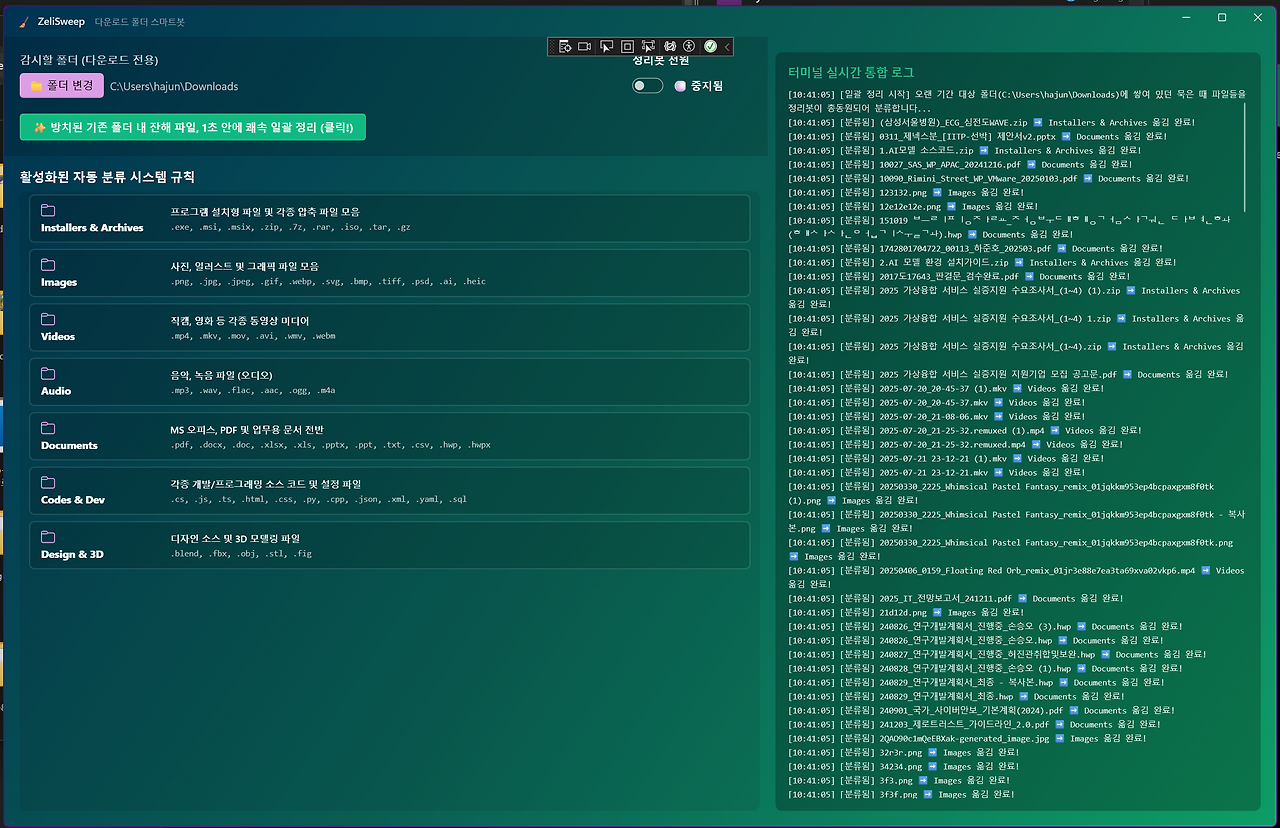Click the green Hot Reload checkmark icon
Screen dimensions: 1280x828
pyautogui.click(x=710, y=46)
